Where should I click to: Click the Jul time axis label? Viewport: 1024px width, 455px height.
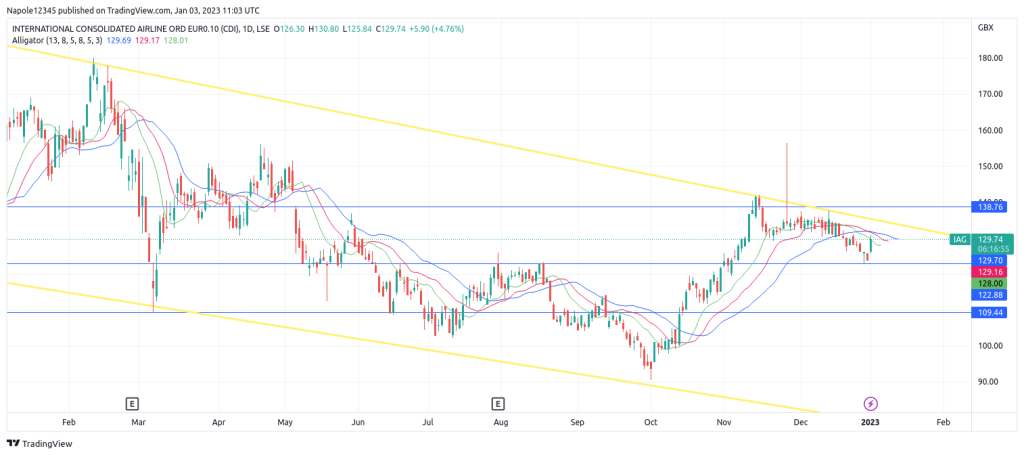[428, 423]
